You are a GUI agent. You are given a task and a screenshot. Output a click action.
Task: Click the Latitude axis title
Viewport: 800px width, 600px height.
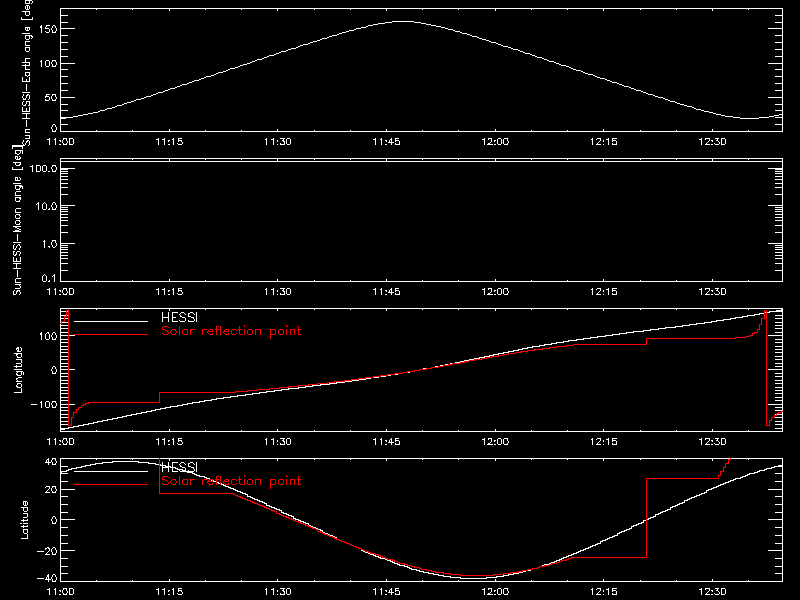(x=24, y=520)
